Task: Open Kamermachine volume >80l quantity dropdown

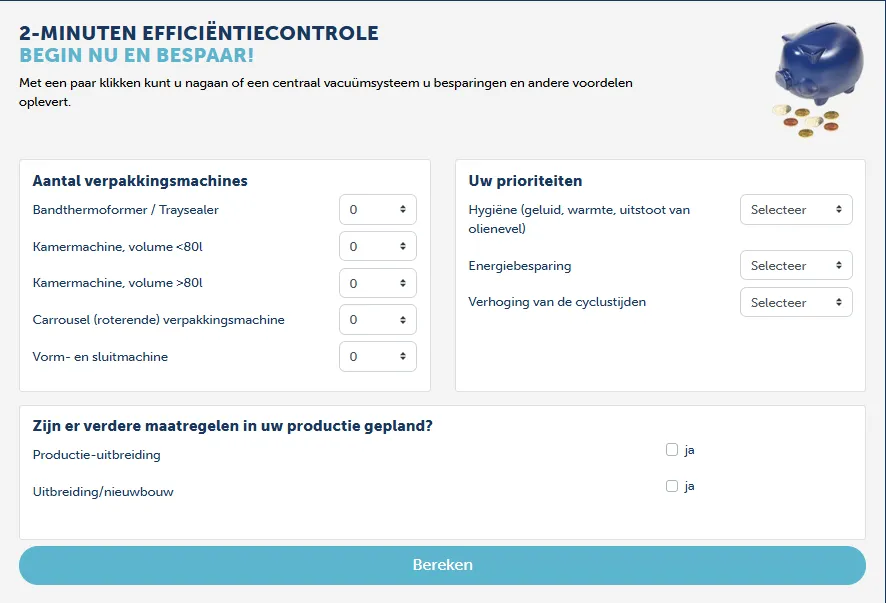Action: tap(377, 283)
